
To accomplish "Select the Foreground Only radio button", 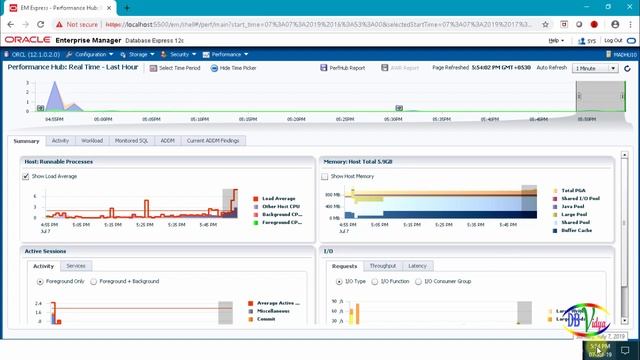I will point(40,282).
